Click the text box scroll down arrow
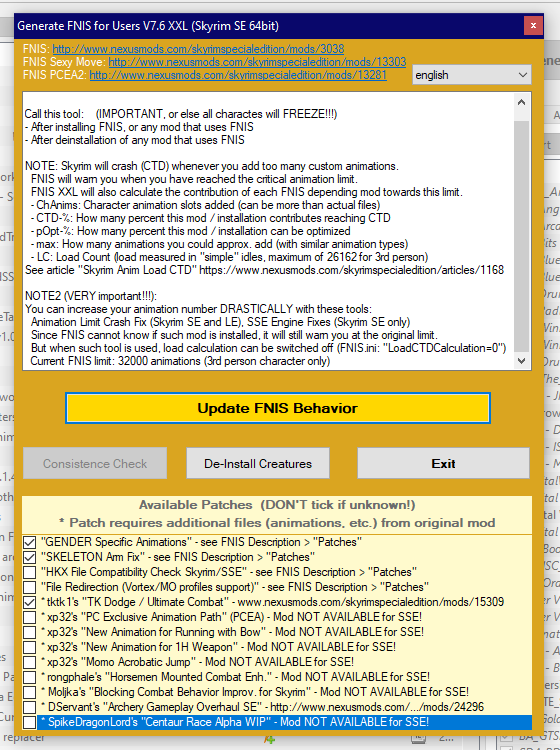Screen dimensions: 560x750 click(x=521, y=361)
